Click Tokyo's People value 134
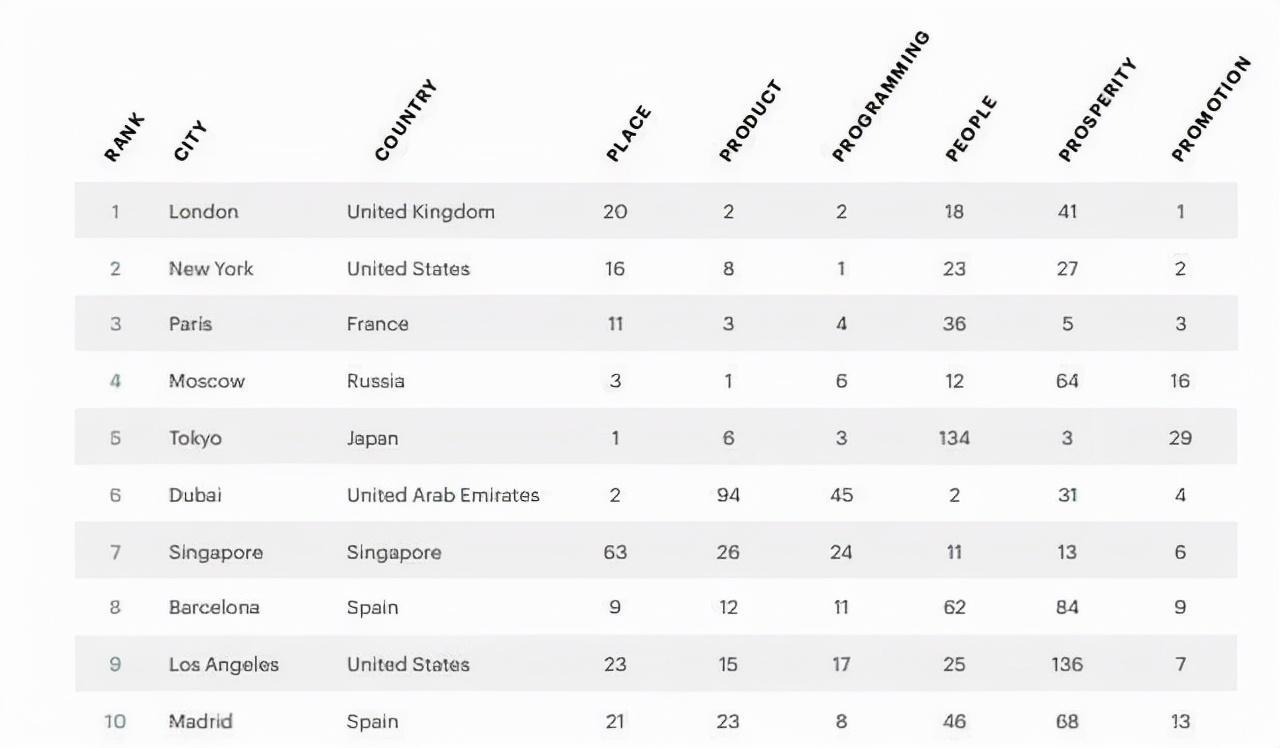The height and width of the screenshot is (748, 1280). tap(954, 438)
